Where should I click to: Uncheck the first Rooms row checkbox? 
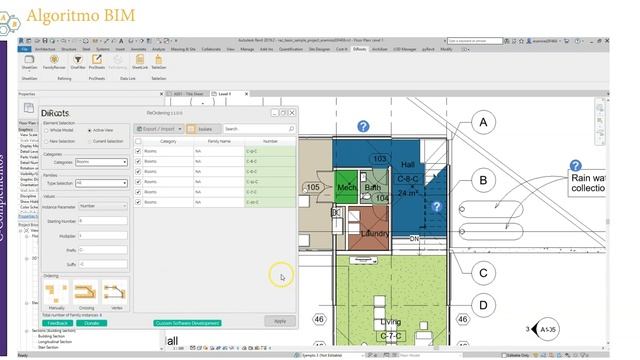click(x=138, y=151)
